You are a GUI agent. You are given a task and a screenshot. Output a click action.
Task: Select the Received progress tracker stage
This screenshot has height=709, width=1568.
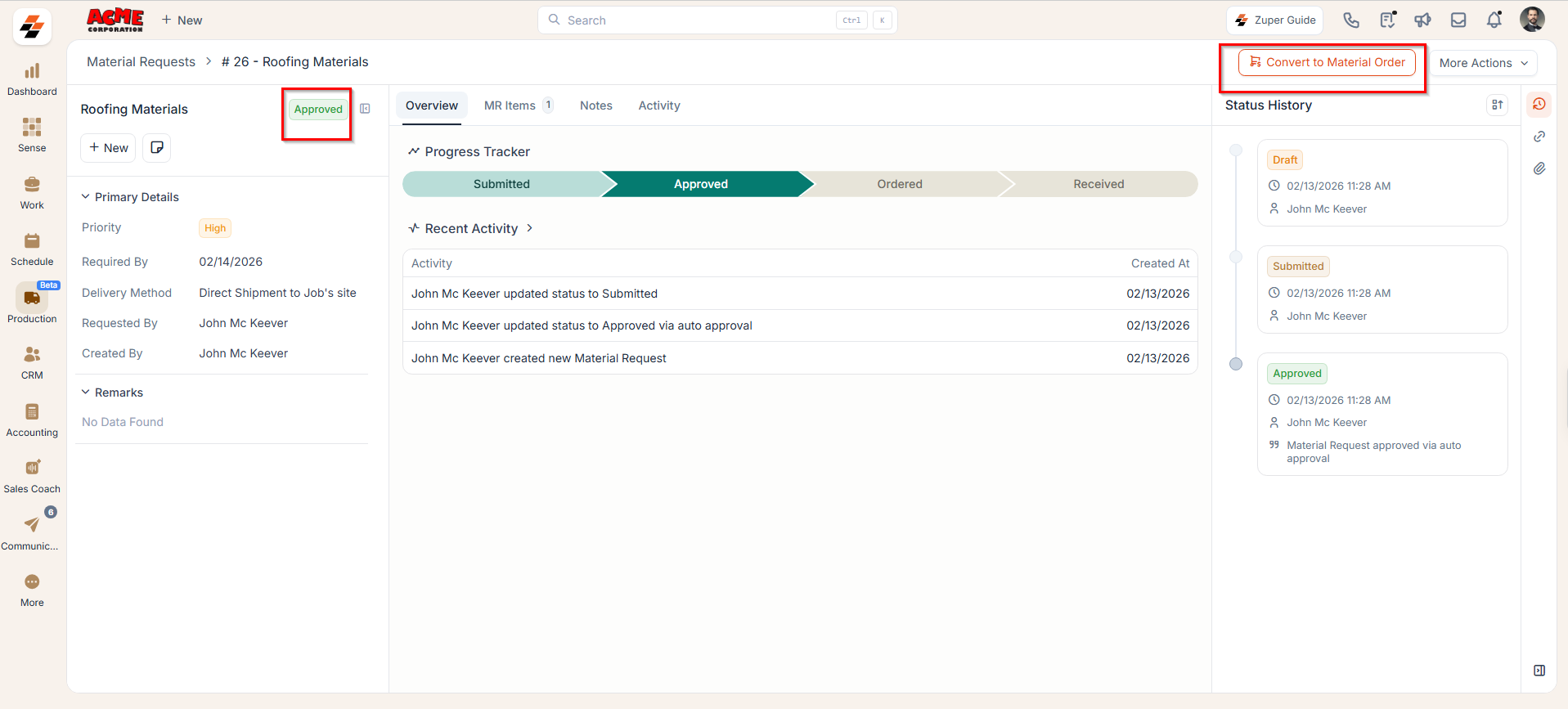coord(1098,184)
